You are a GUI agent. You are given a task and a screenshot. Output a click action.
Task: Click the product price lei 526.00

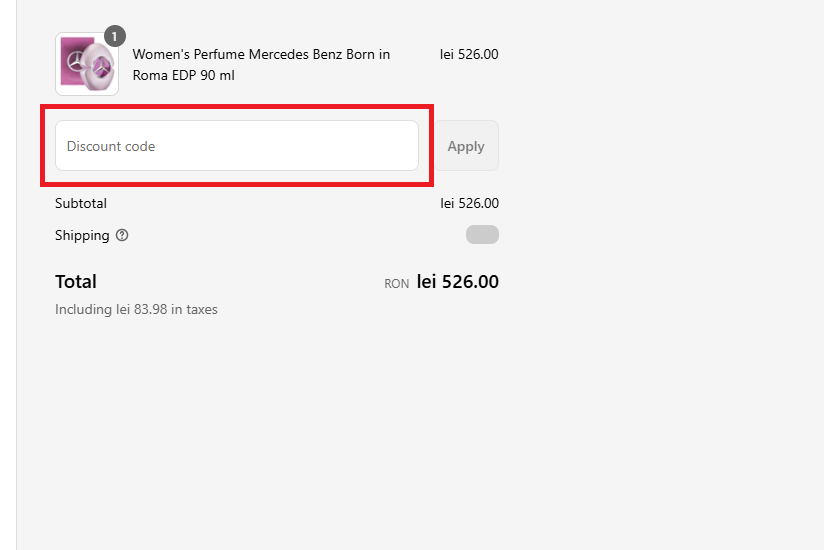coord(469,54)
